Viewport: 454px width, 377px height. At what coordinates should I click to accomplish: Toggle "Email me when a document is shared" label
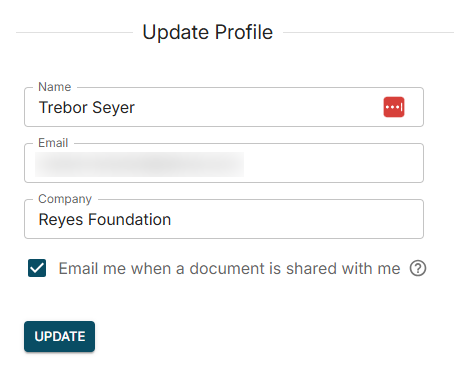tap(229, 268)
